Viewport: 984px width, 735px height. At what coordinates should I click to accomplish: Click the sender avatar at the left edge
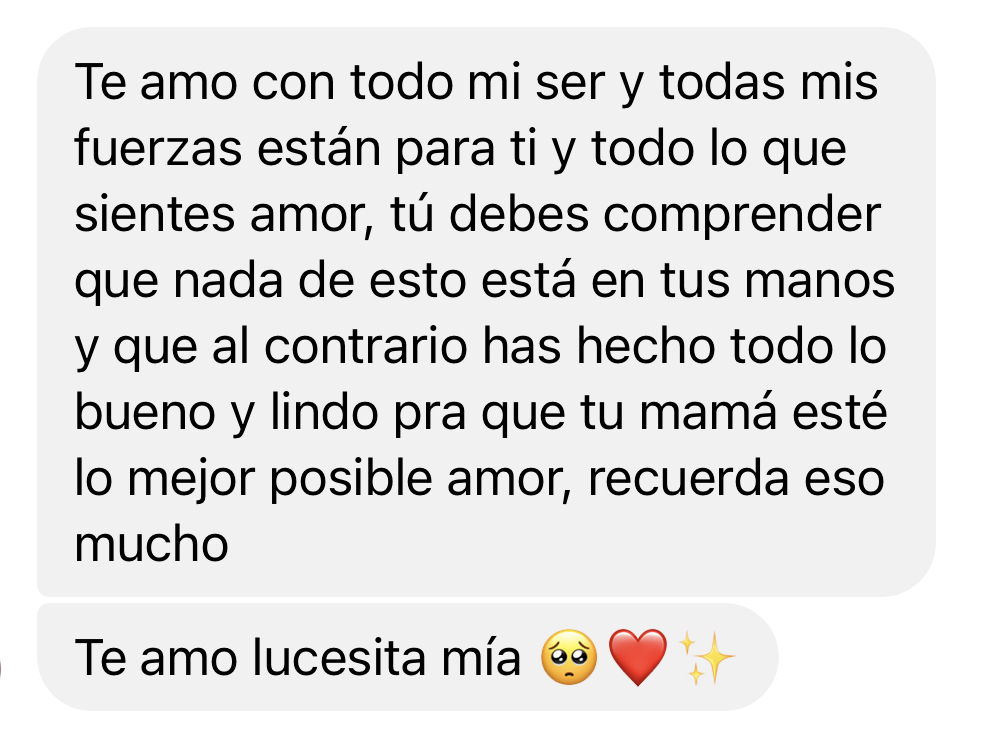pyautogui.click(x=1, y=668)
